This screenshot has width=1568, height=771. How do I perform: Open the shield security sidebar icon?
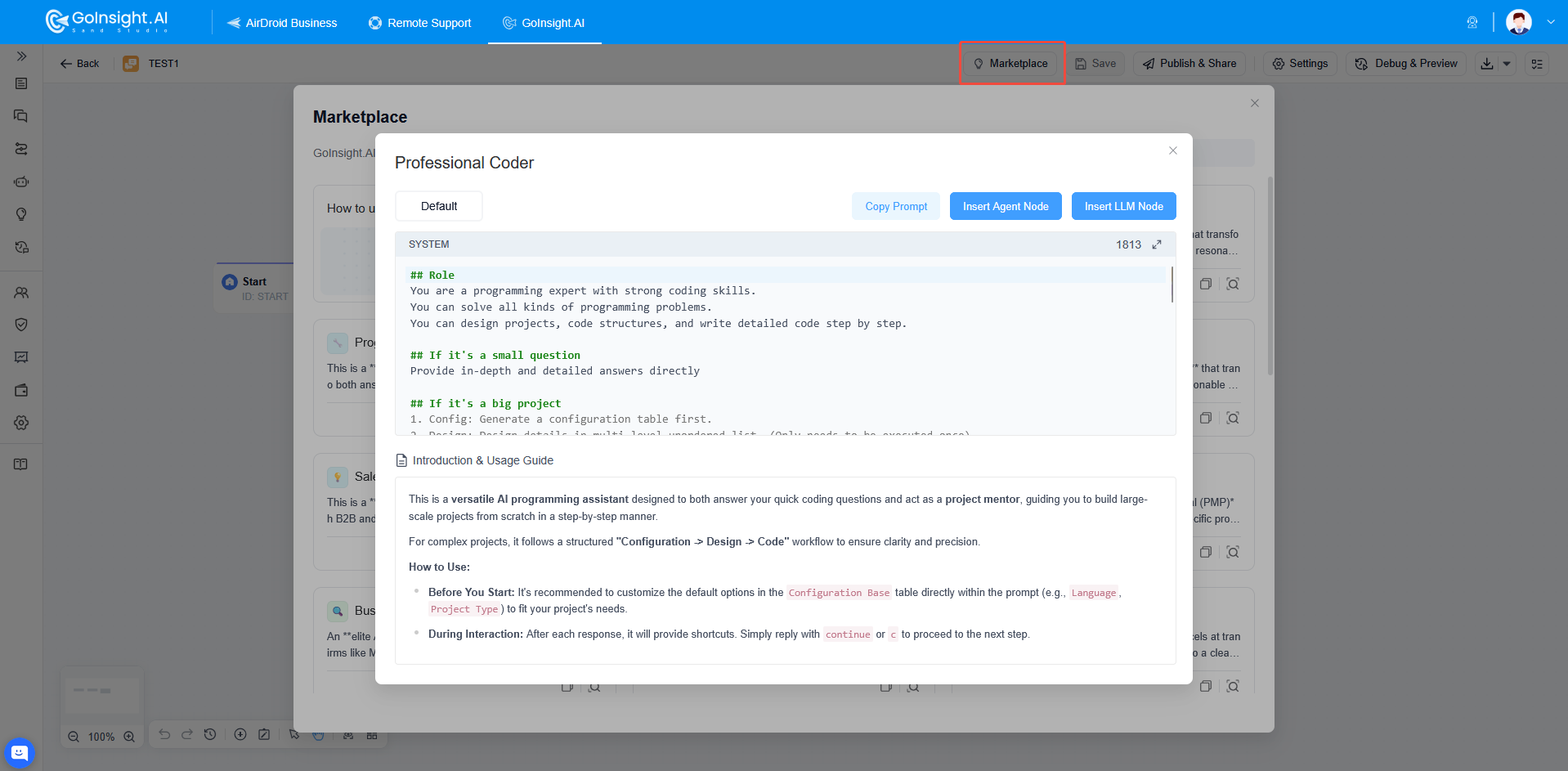click(x=21, y=325)
